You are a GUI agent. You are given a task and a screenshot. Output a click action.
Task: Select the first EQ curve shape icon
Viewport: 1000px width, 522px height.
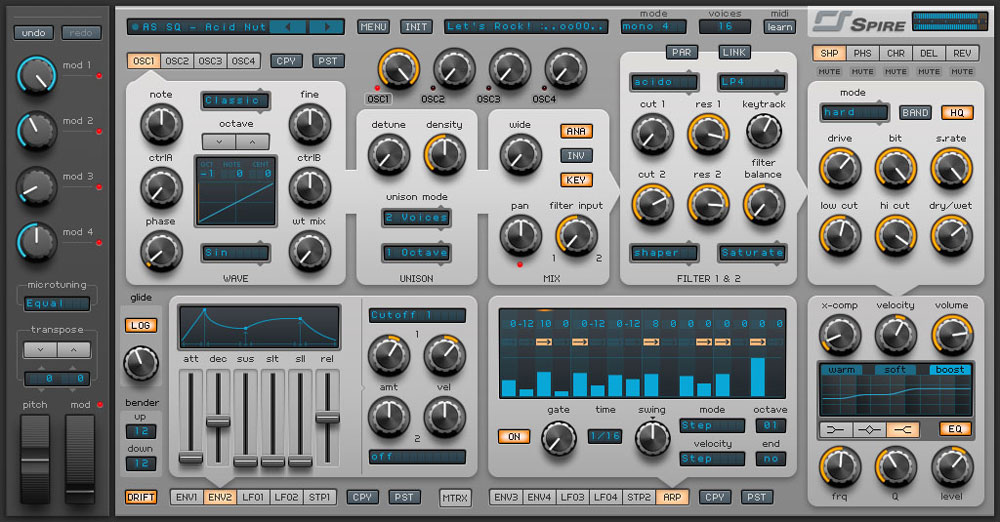pos(835,429)
